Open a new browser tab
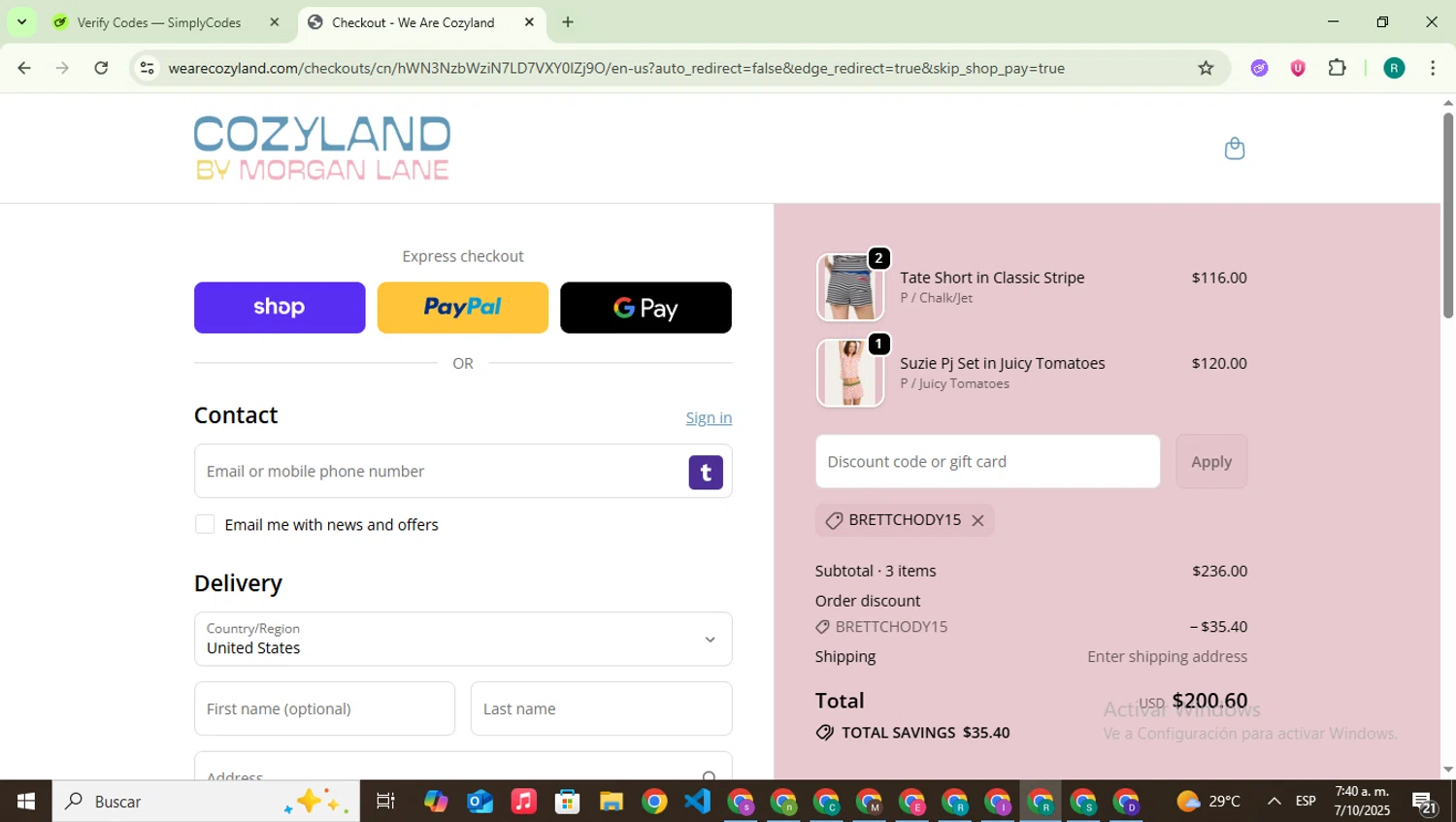Image resolution: width=1456 pixels, height=822 pixels. point(568,22)
